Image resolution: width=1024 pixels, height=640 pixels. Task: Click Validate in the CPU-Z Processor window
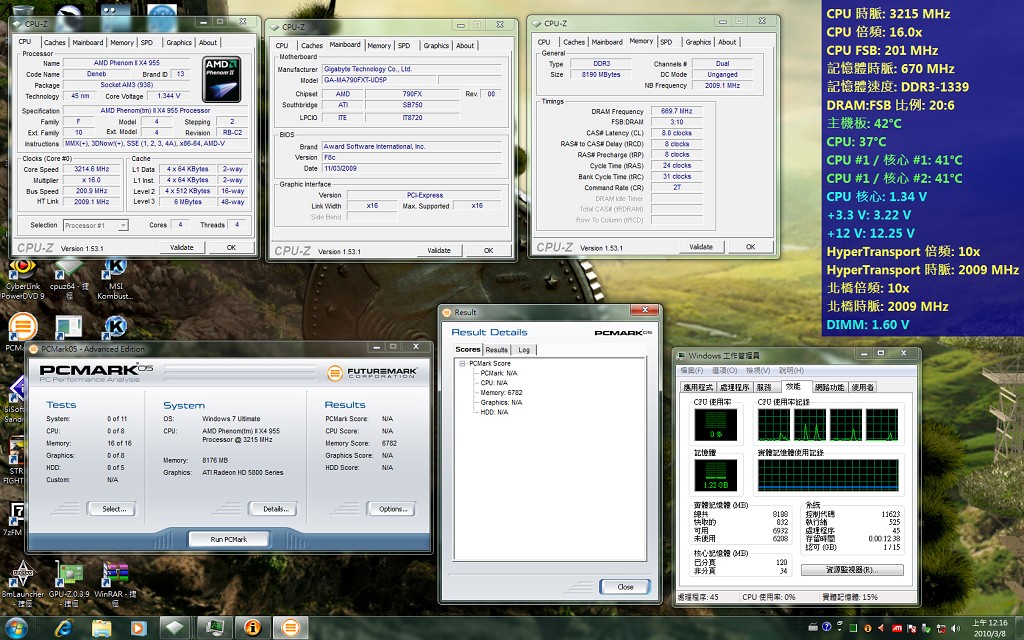click(x=182, y=248)
